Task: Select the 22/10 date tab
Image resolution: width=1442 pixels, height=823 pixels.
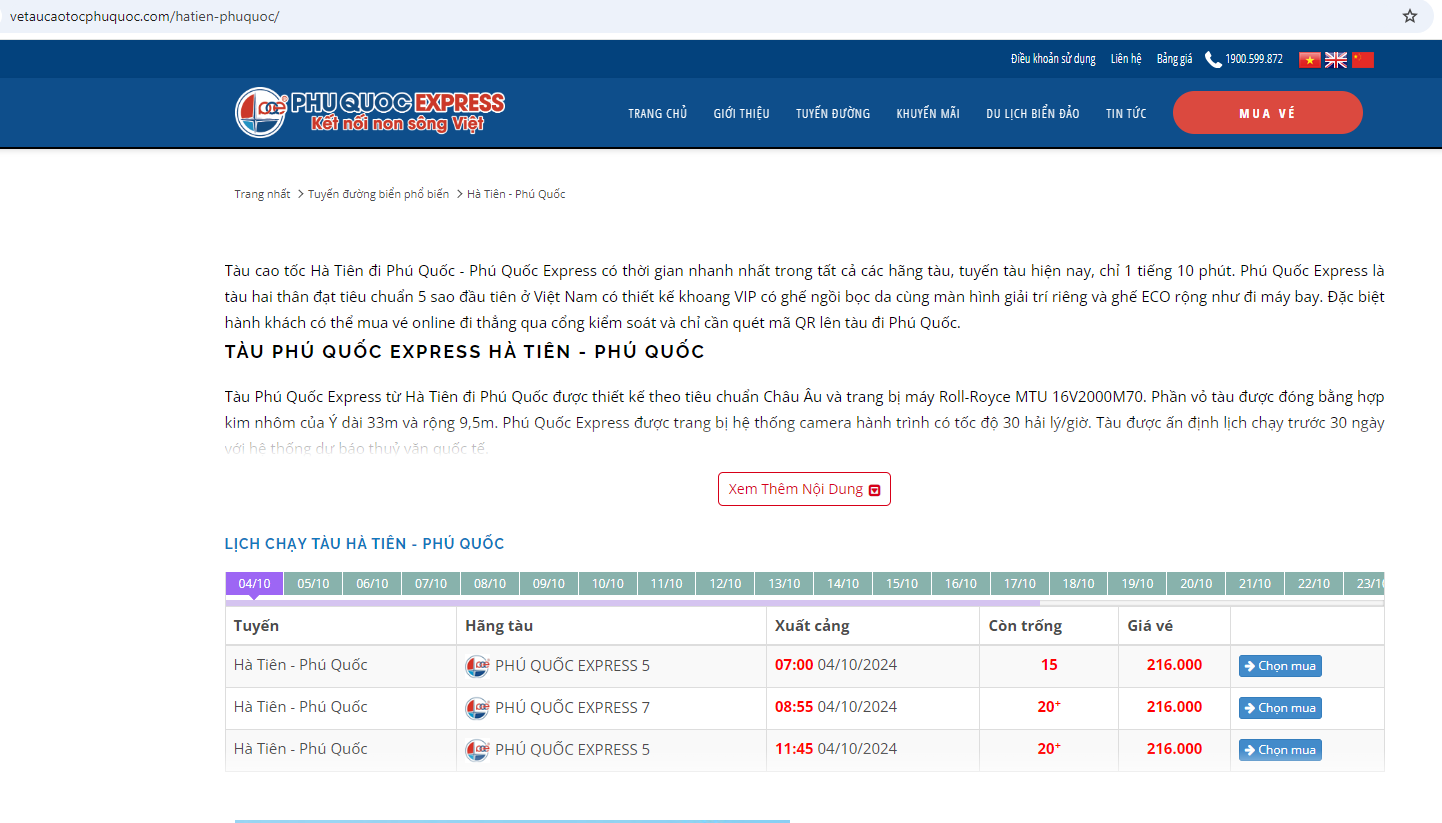Action: point(1316,584)
